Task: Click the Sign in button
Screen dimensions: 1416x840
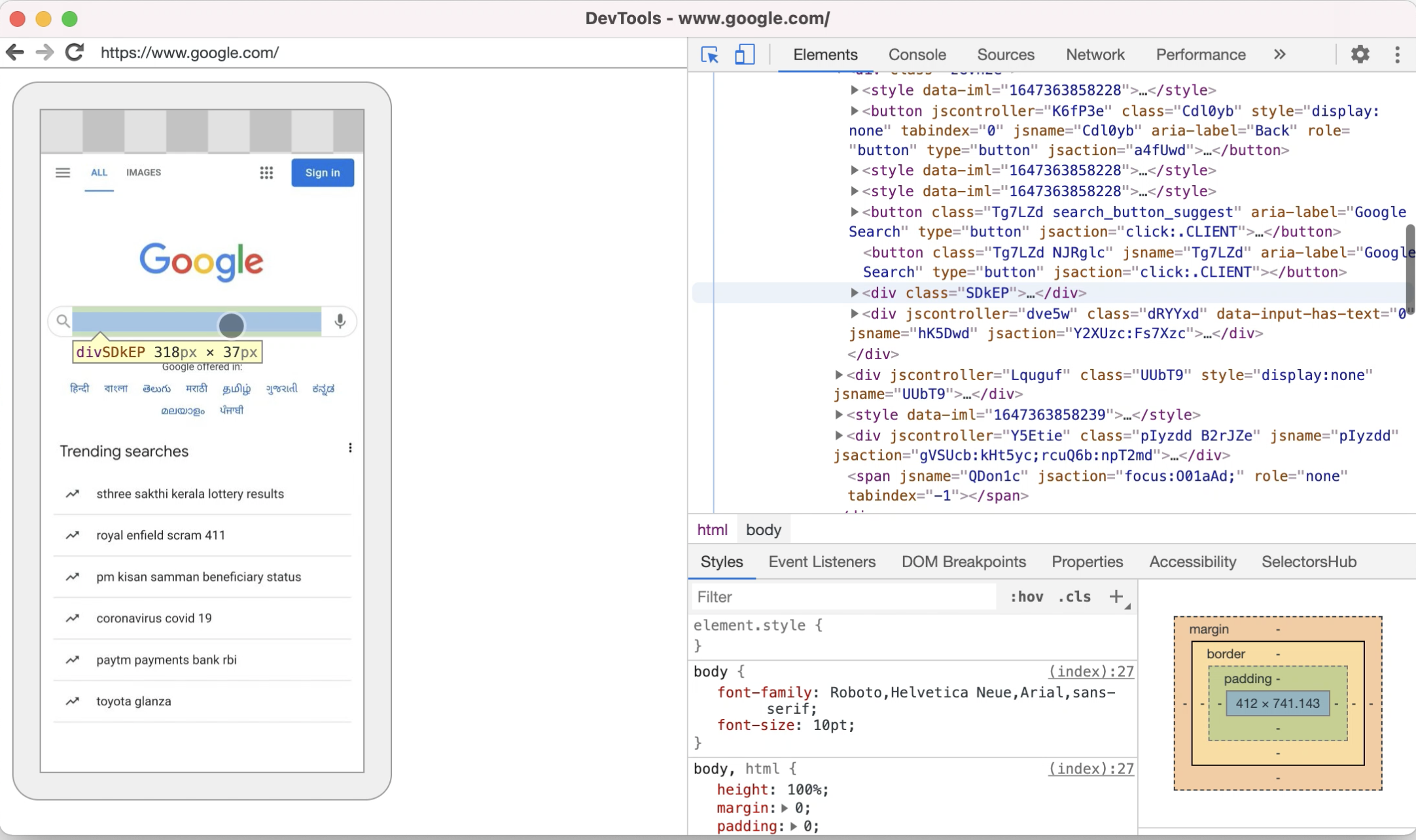Action: pos(322,172)
